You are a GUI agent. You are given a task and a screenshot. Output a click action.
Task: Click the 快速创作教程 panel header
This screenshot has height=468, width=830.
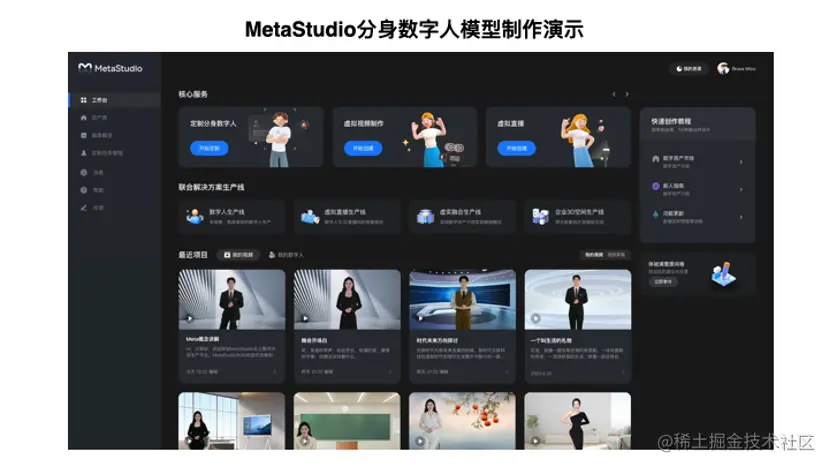pos(697,124)
